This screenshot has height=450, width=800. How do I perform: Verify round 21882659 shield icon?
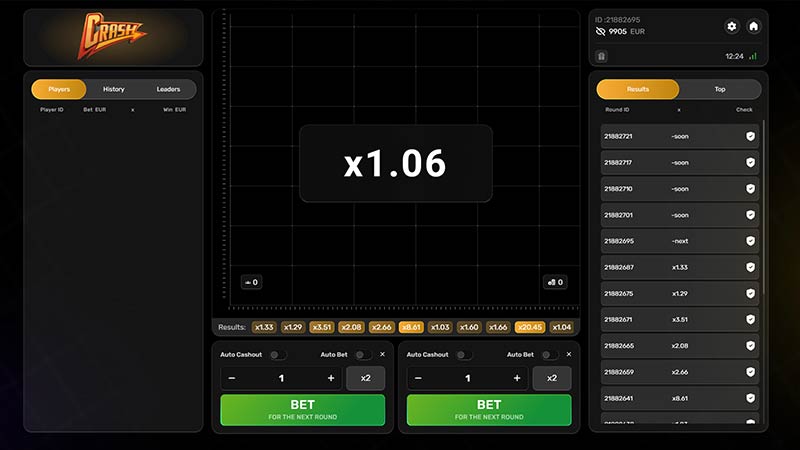[x=751, y=372]
